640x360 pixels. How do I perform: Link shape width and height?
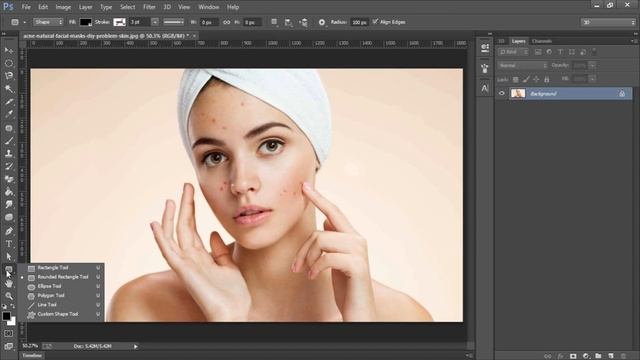227,22
